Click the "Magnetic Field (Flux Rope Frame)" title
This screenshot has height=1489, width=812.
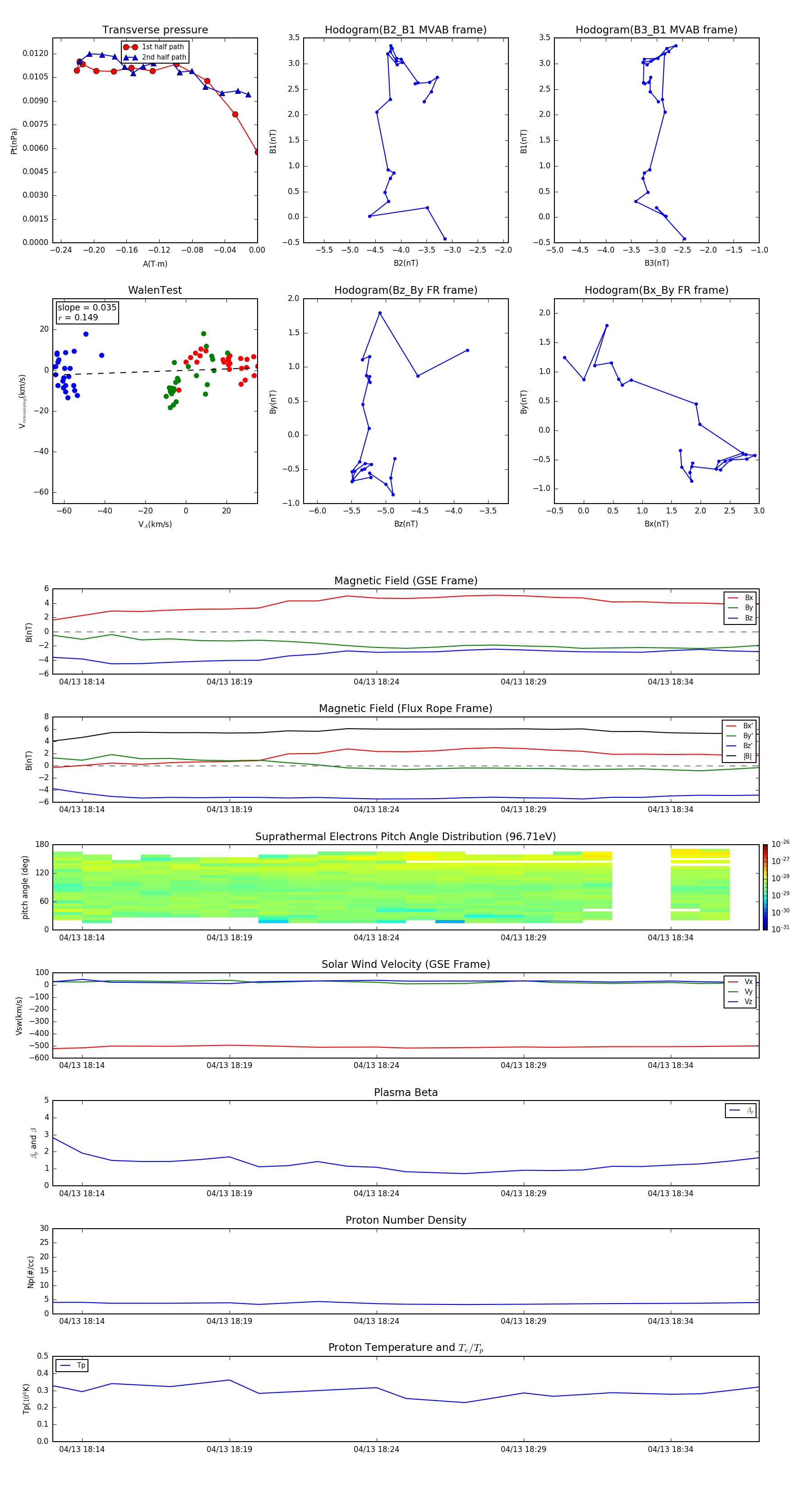(x=406, y=709)
